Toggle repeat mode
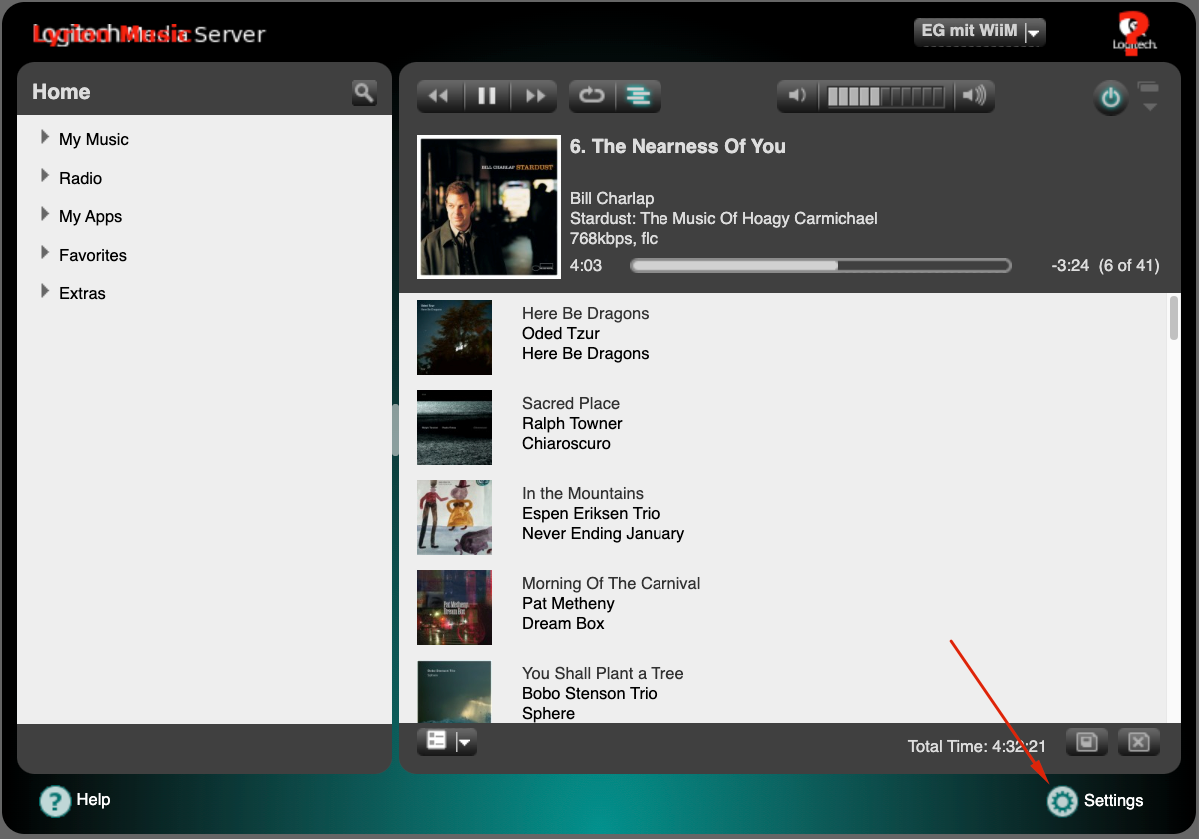This screenshot has height=839, width=1199. 592,96
